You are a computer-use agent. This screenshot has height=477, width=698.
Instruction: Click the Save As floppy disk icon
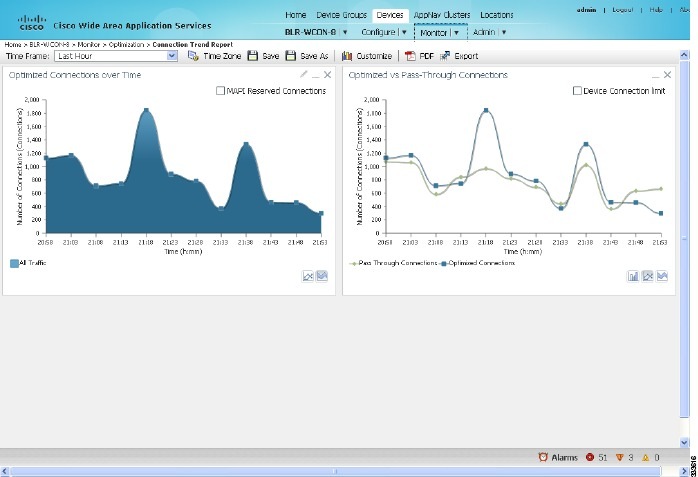[x=291, y=56]
